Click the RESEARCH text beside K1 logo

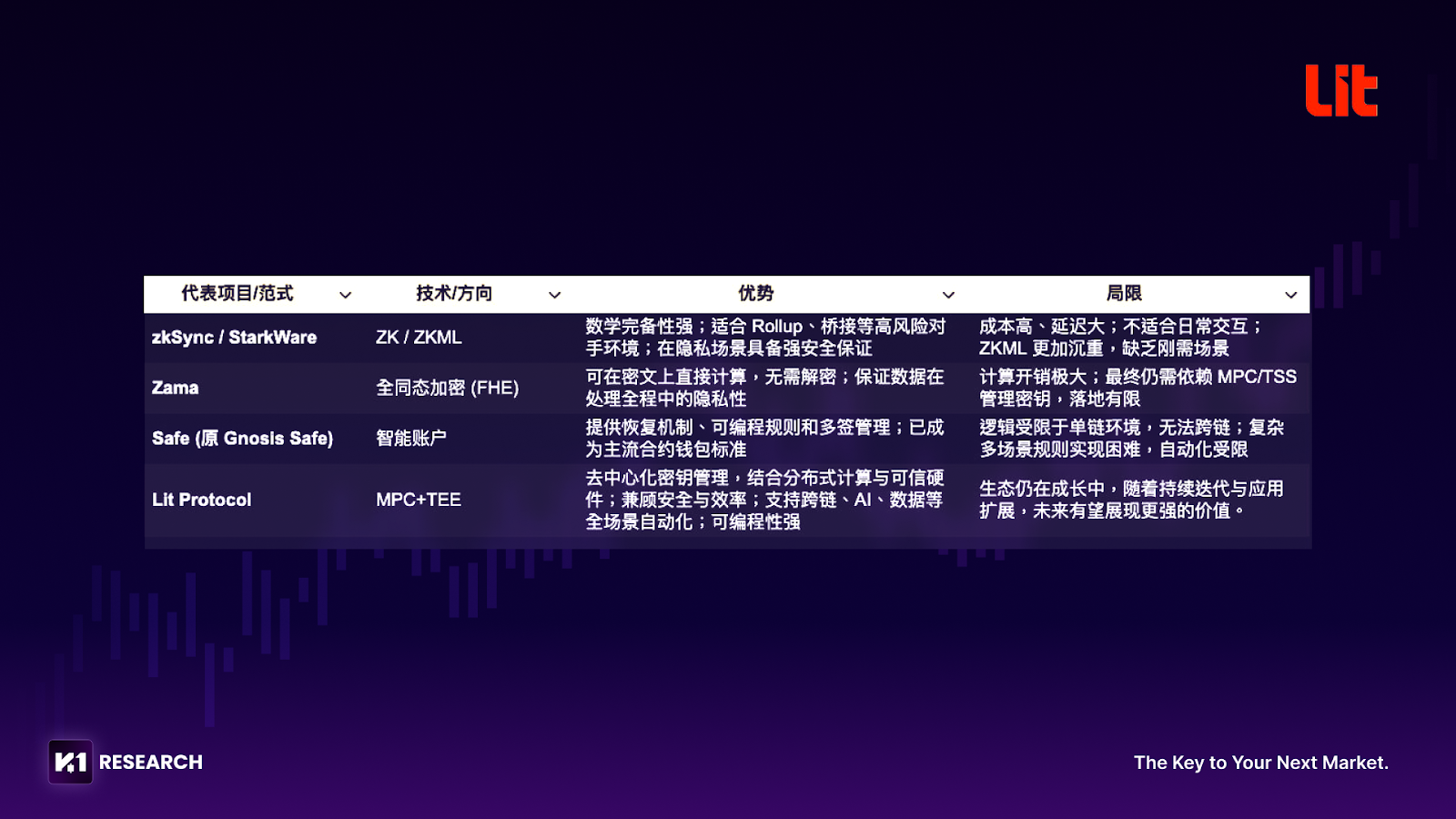(x=150, y=763)
